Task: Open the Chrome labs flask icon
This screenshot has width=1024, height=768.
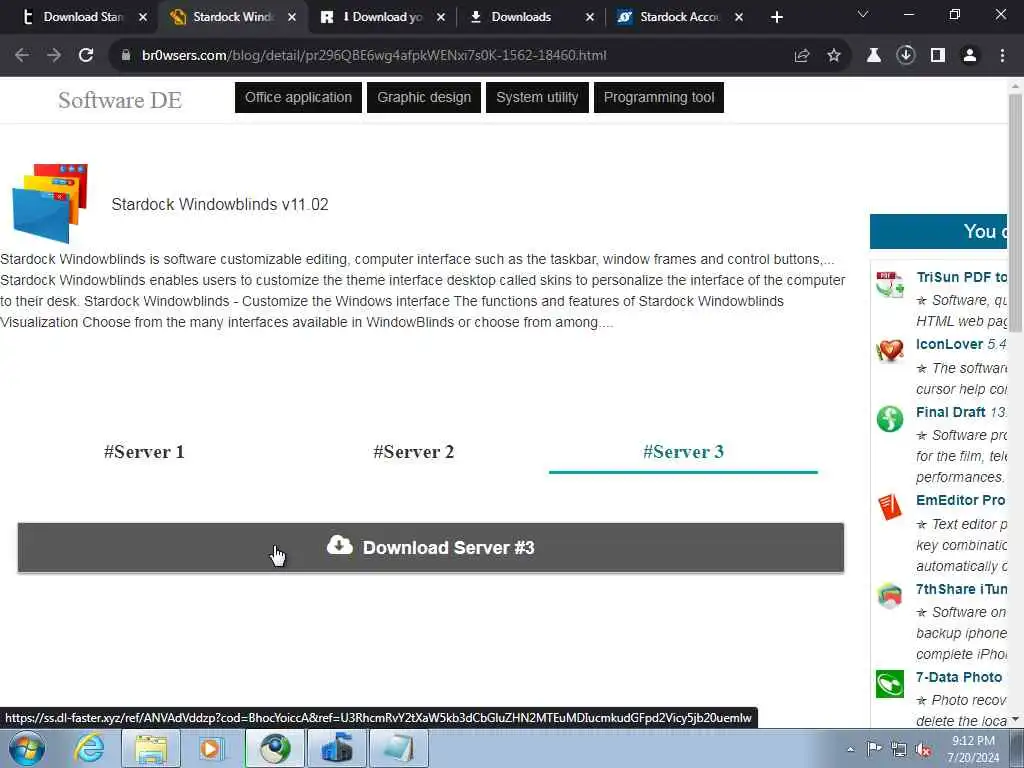Action: click(x=873, y=56)
